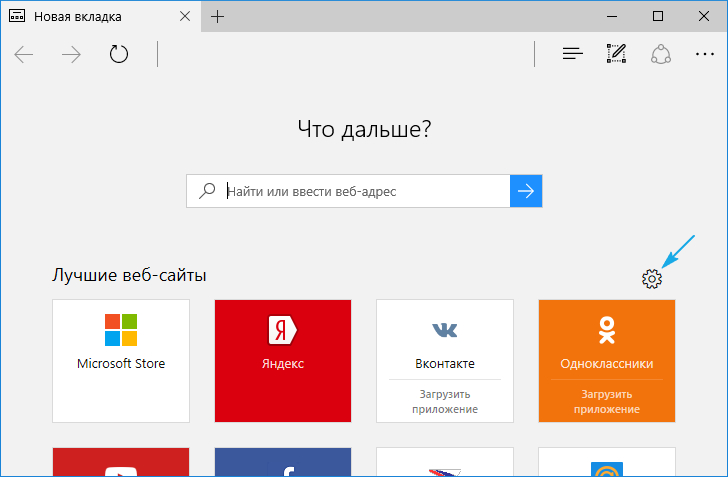This screenshot has height=477, width=728.
Task: Focus the web address search field
Action: (365, 191)
